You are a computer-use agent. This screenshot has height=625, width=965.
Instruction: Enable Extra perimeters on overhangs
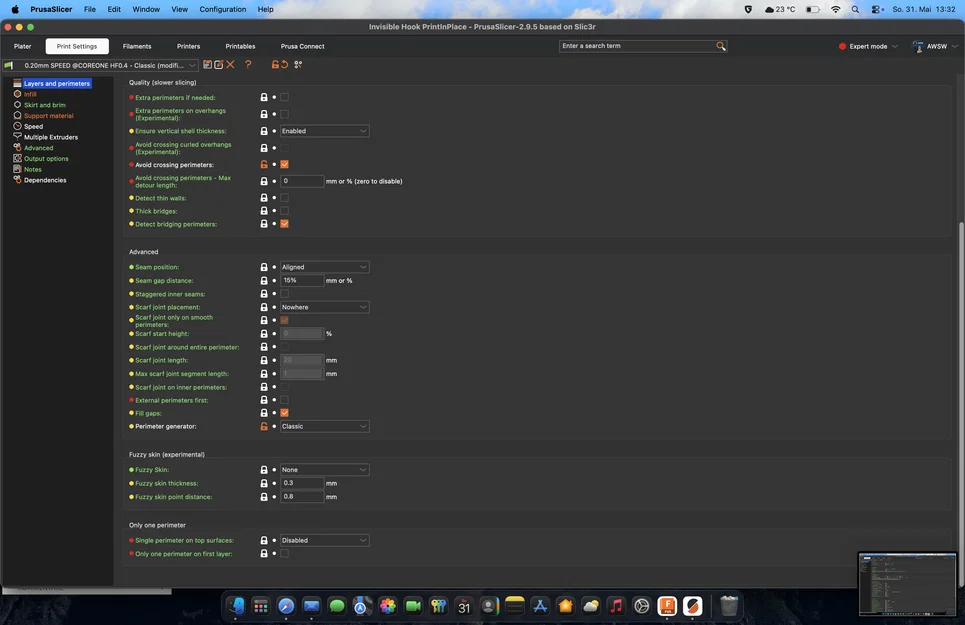284,114
